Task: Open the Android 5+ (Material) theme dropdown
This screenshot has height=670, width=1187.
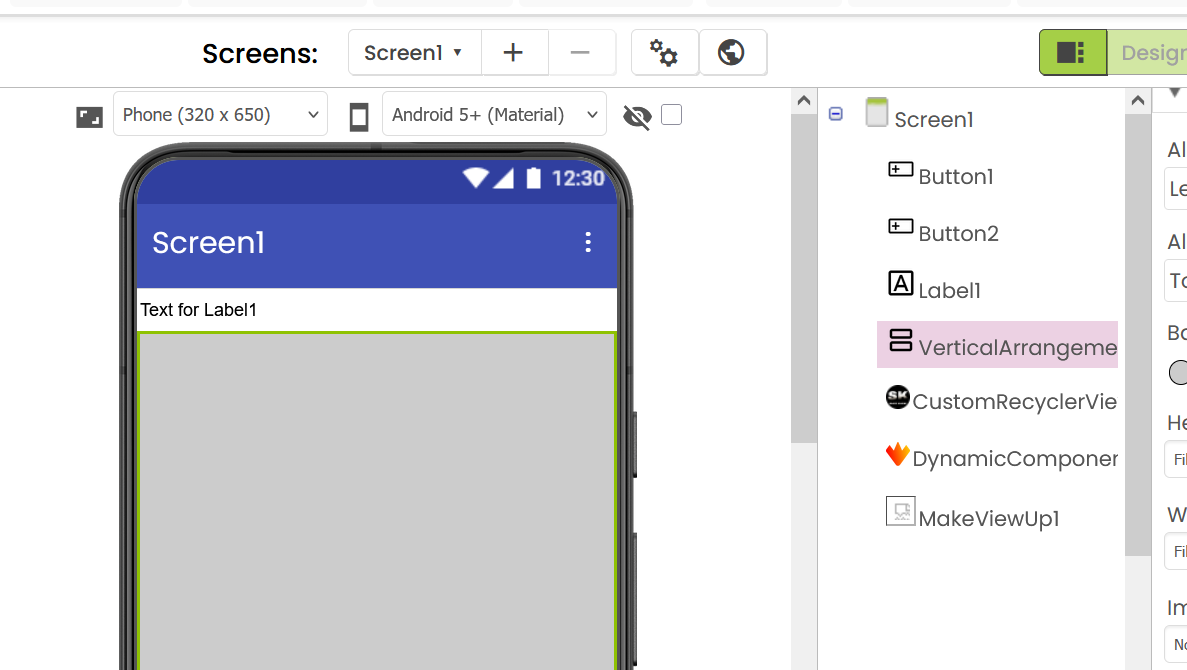Action: click(x=494, y=114)
